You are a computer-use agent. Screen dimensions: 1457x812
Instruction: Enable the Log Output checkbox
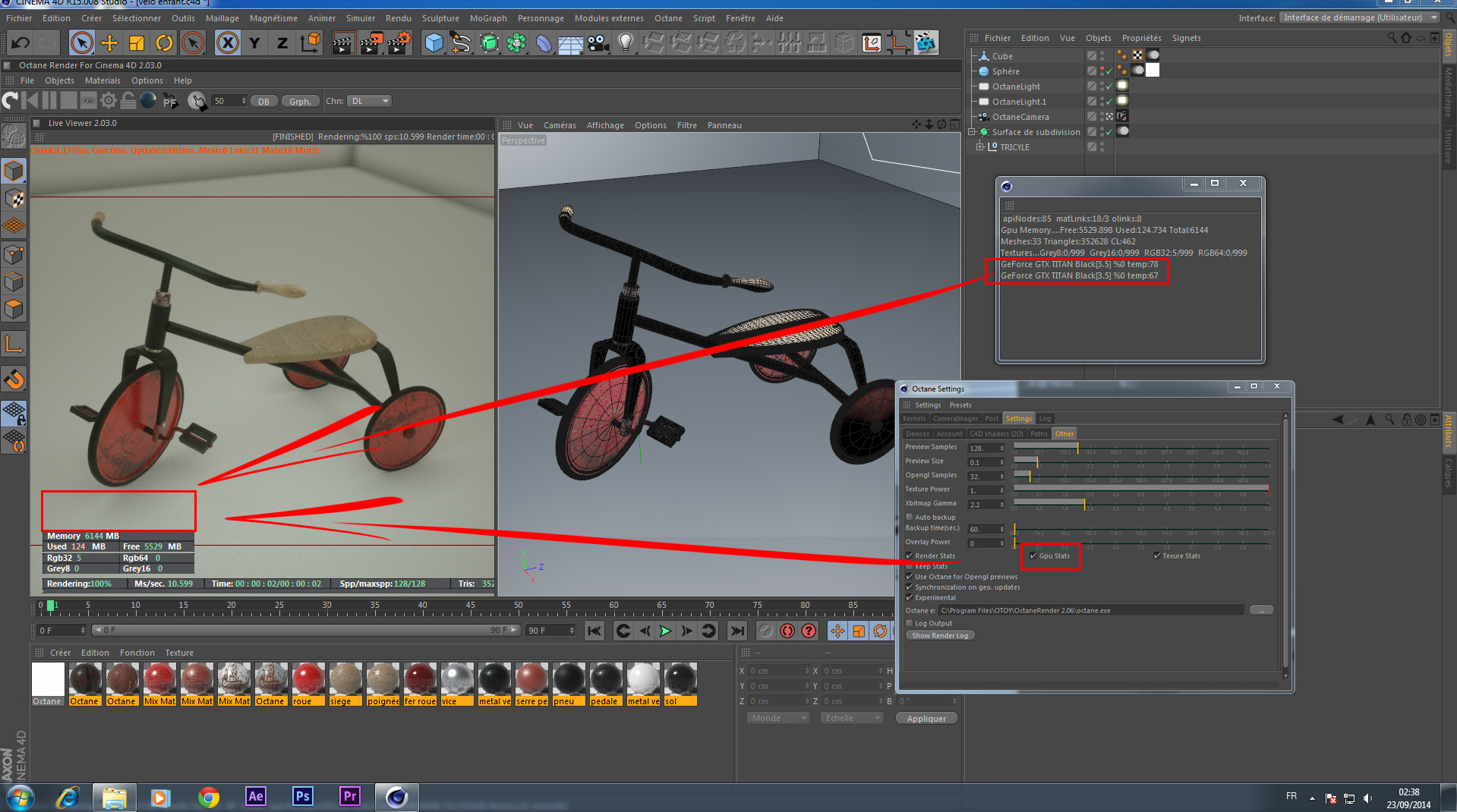[x=910, y=623]
